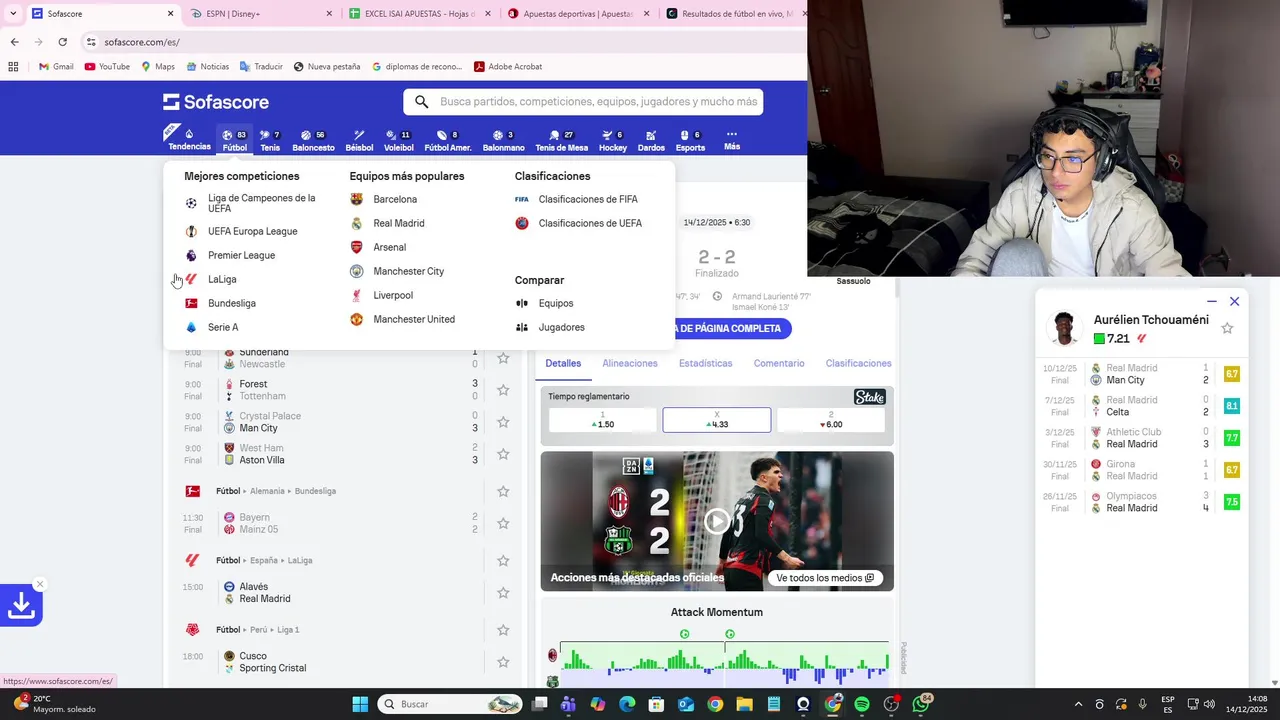Select odds 2 at 6.00
The image size is (1280, 720).
(831, 420)
